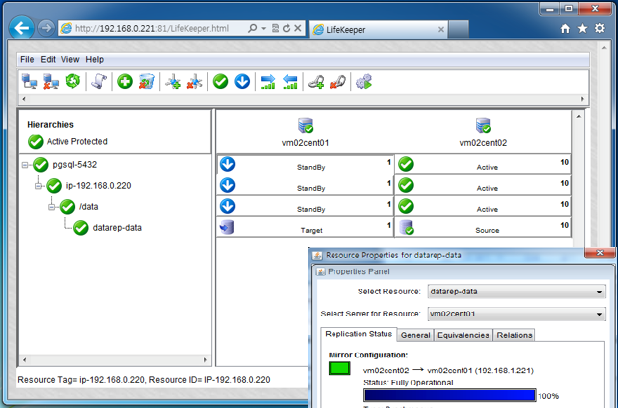Open the browser Tools gear icon

[599, 28]
